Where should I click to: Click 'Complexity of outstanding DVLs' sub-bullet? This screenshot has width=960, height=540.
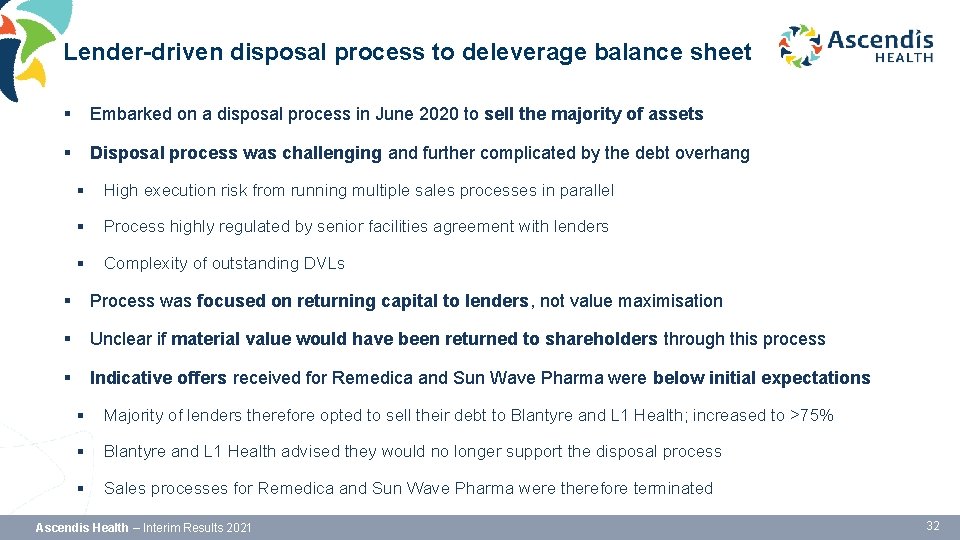click(x=224, y=263)
